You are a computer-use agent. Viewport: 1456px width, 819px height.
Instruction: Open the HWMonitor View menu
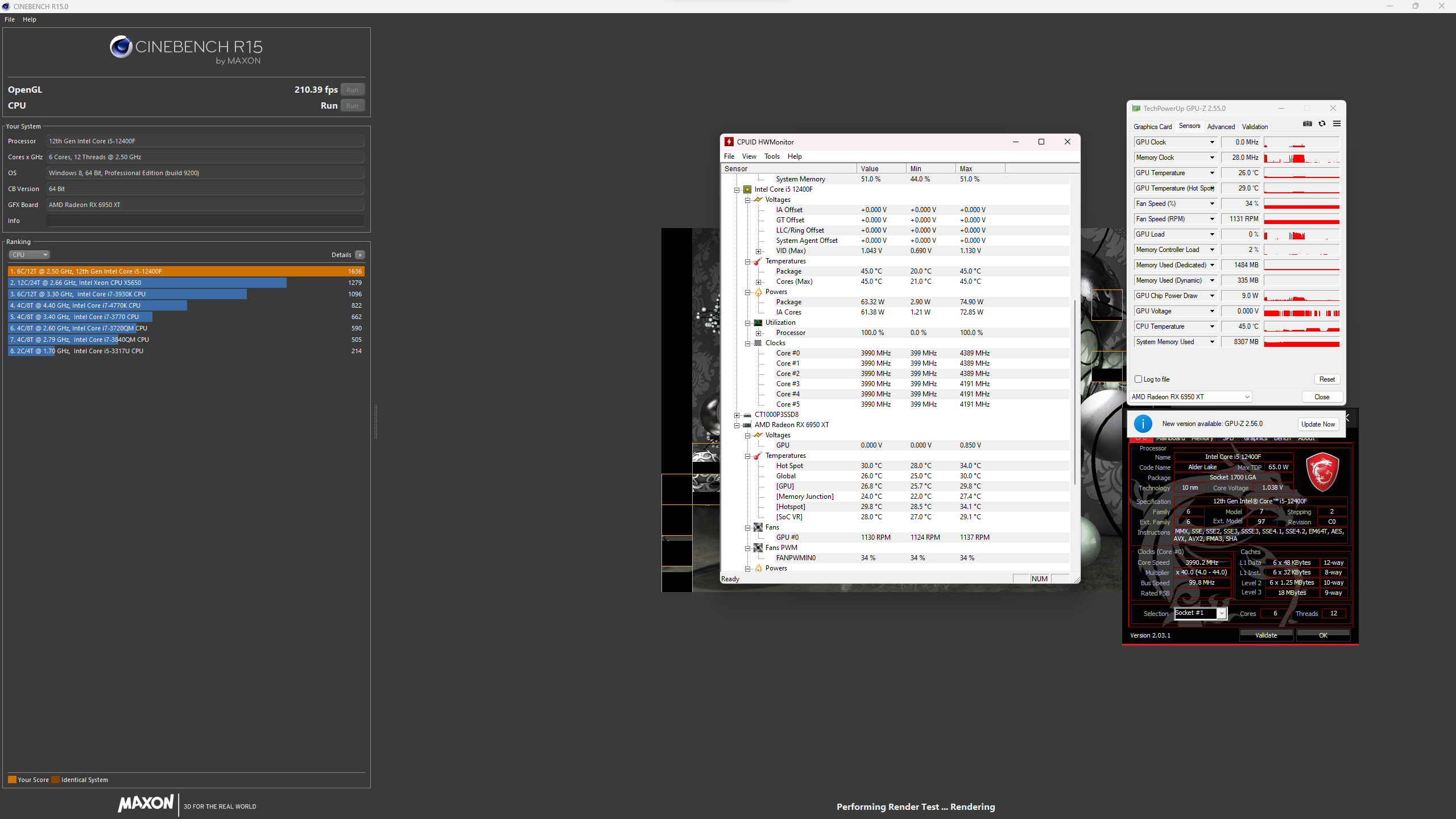749,156
